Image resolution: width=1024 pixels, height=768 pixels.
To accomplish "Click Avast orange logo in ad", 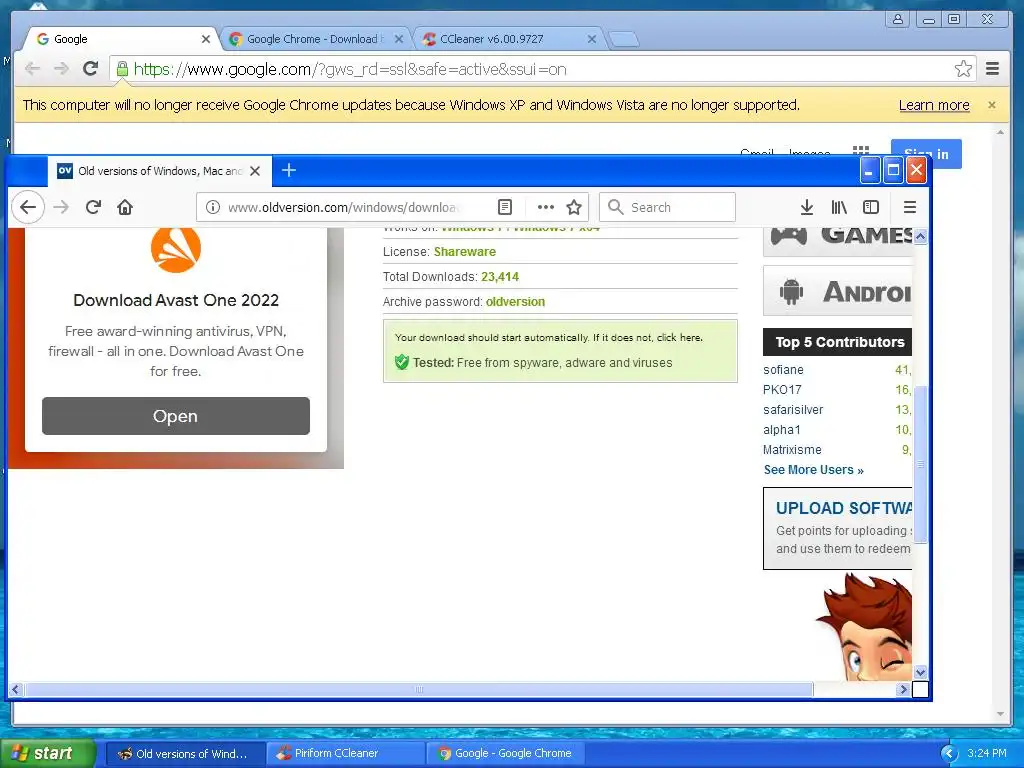I will click(176, 249).
